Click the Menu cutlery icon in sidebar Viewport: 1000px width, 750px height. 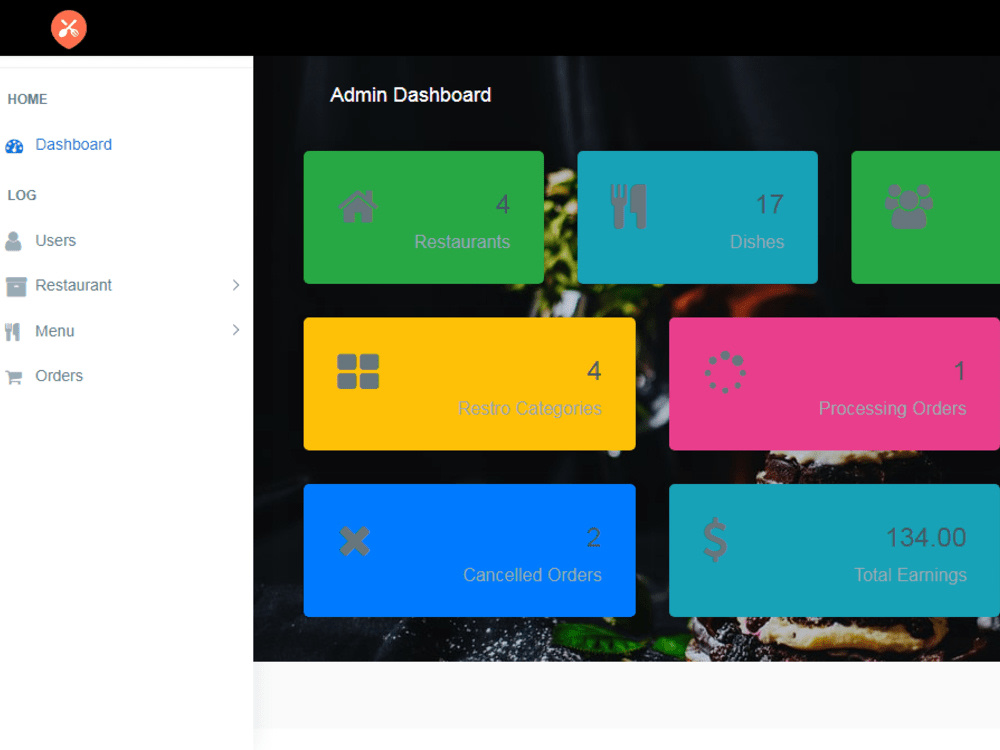tap(13, 332)
